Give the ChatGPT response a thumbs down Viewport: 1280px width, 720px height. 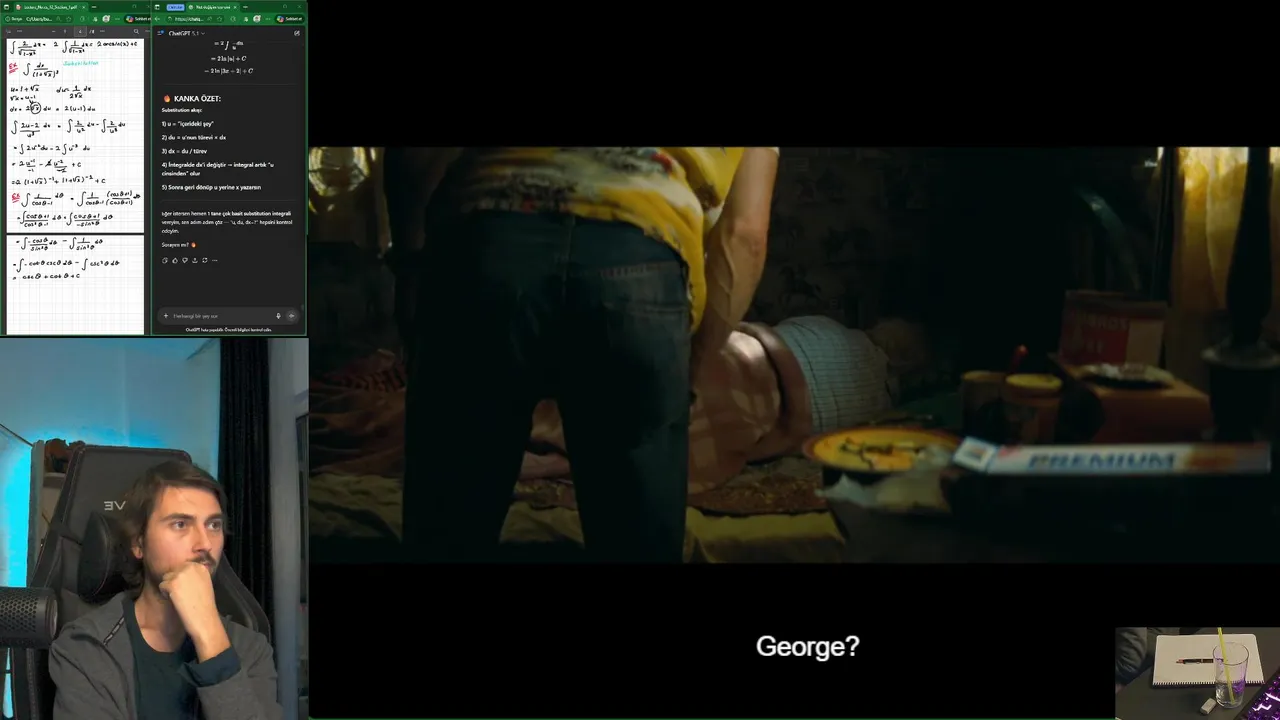coord(185,260)
